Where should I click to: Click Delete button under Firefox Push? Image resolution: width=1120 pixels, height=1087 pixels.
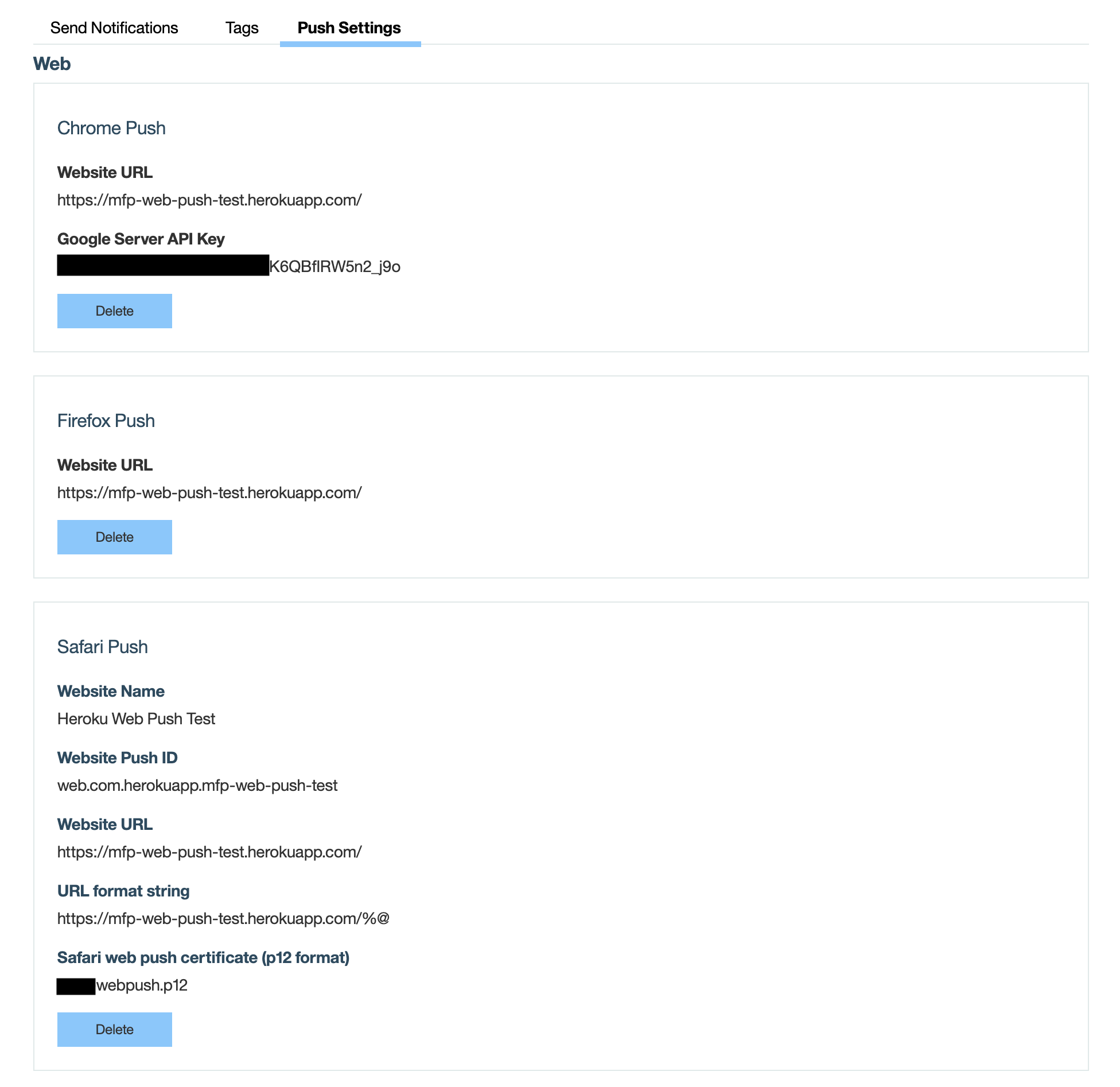tap(113, 536)
